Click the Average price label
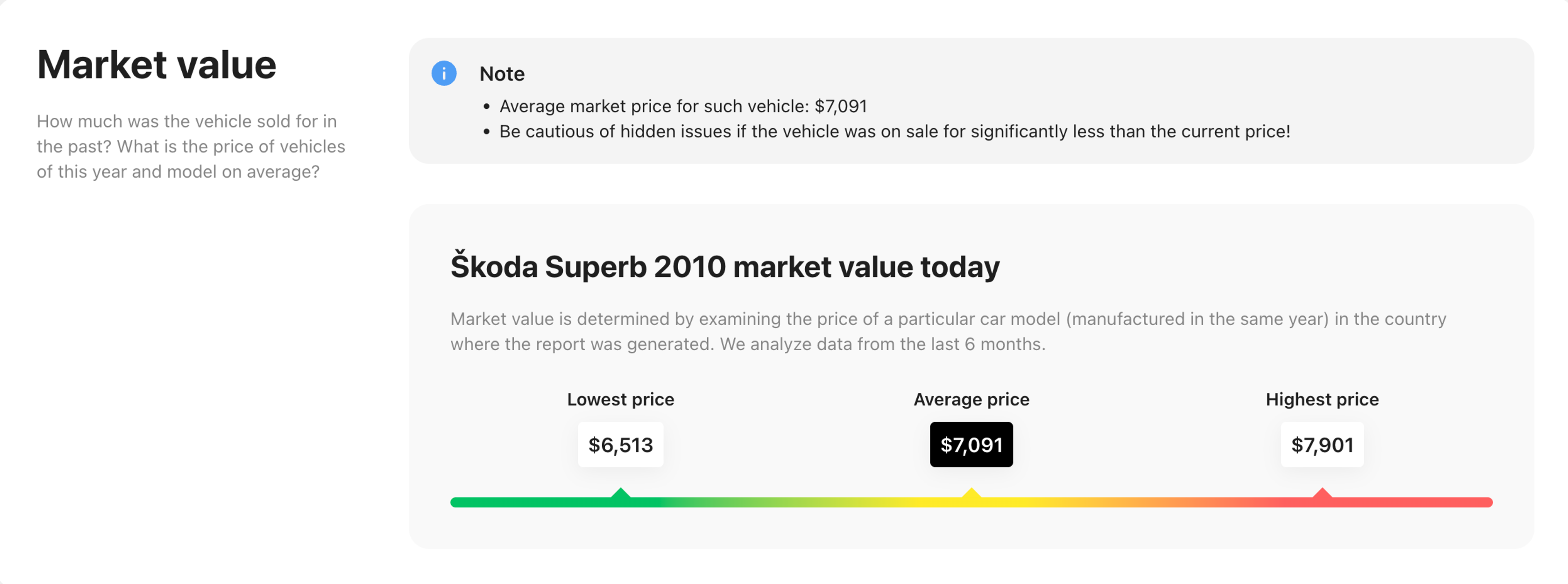1568x584 pixels. 971,400
